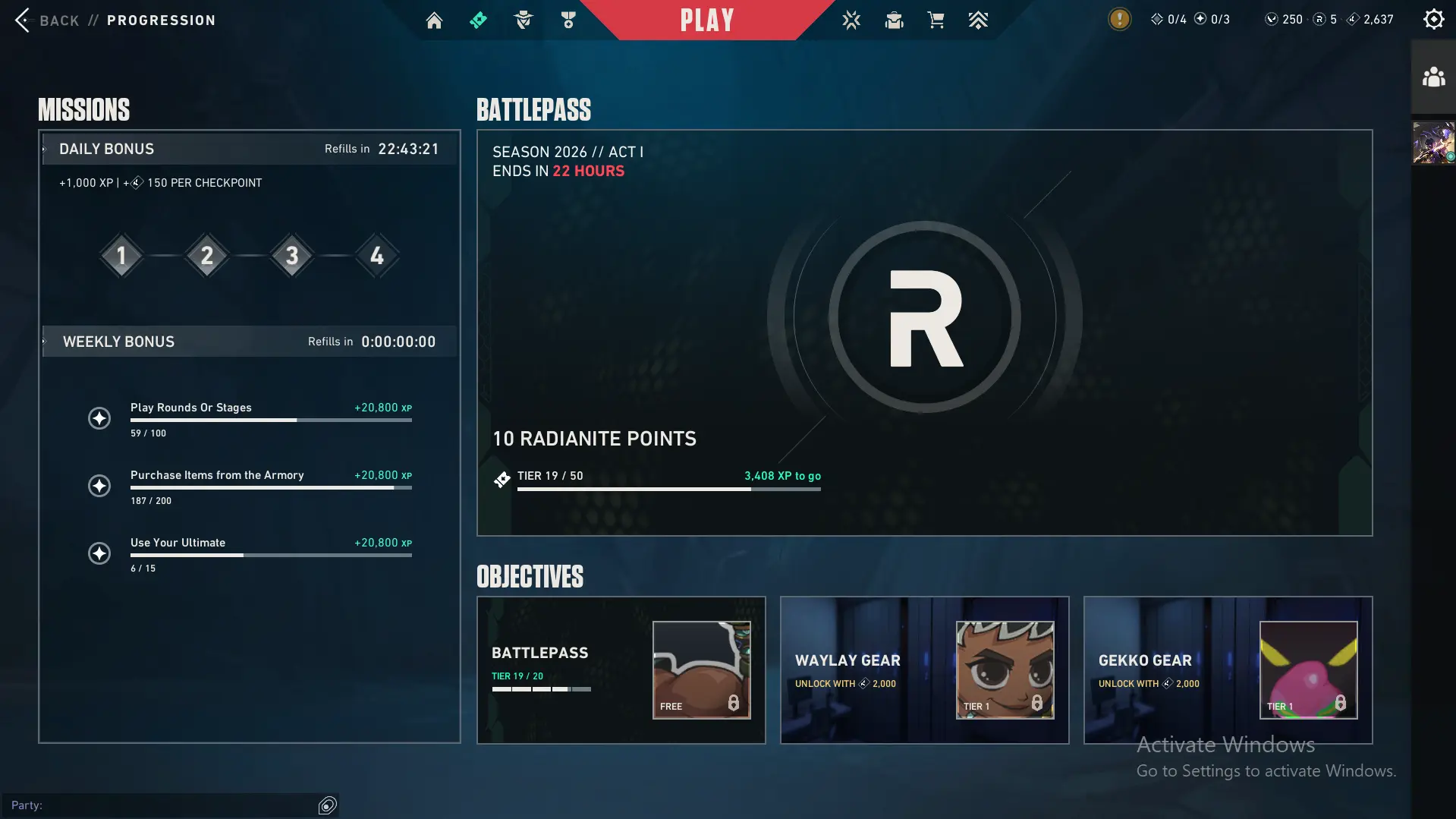Image resolution: width=1456 pixels, height=819 pixels.
Task: Click the yellow alert notification icon
Action: (x=1119, y=19)
